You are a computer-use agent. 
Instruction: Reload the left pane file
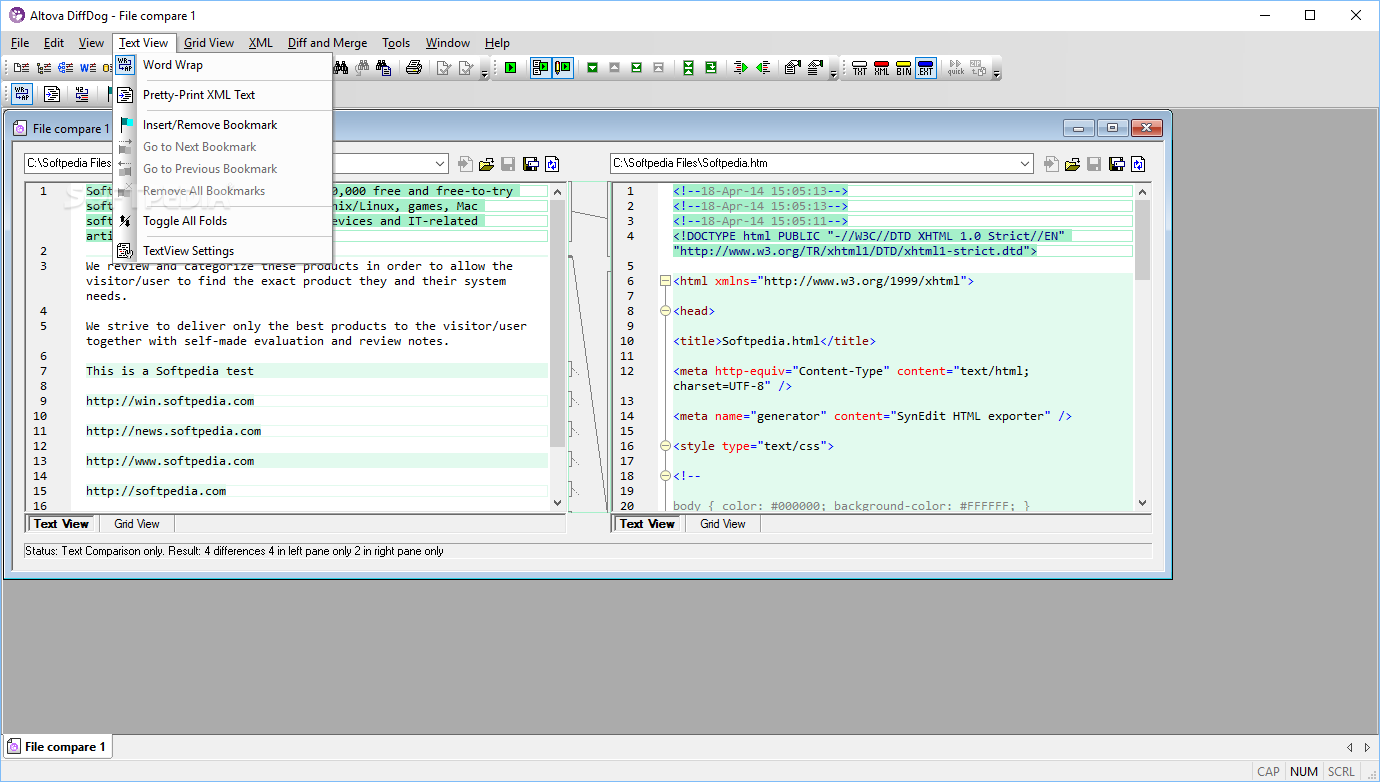(552, 164)
